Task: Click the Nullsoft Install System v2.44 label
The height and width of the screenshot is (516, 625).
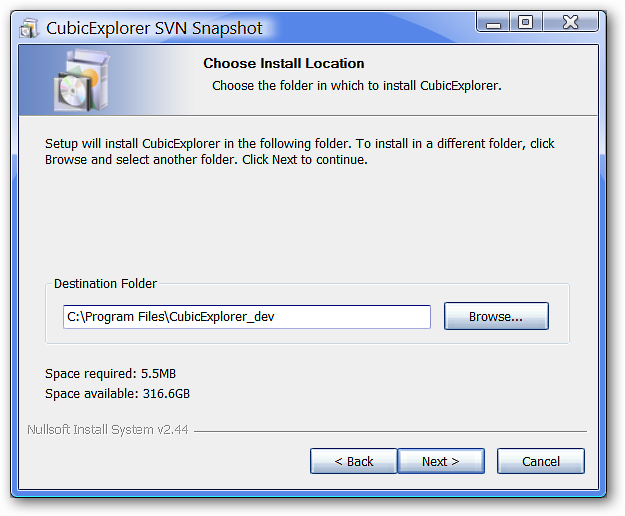Action: coord(108,430)
